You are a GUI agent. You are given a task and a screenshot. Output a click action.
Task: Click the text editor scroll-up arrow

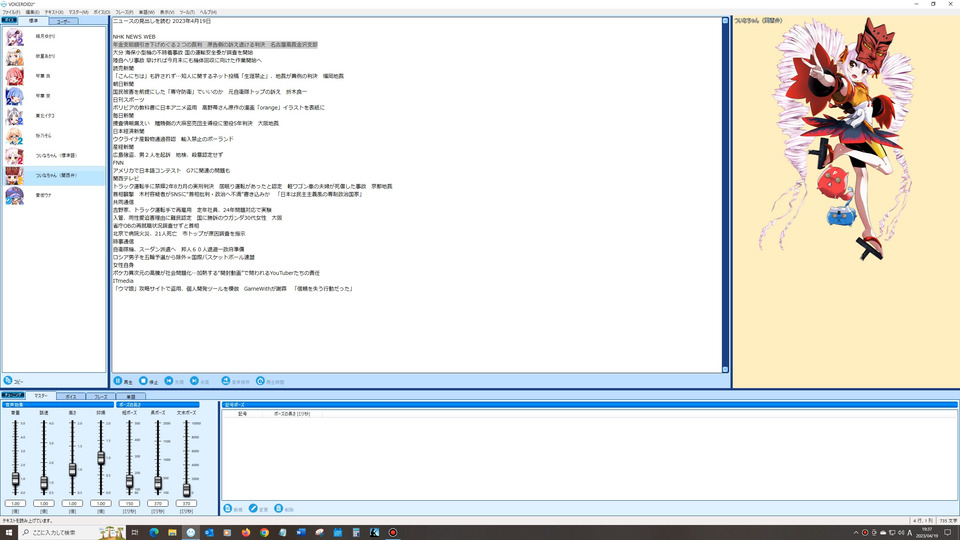[726, 21]
